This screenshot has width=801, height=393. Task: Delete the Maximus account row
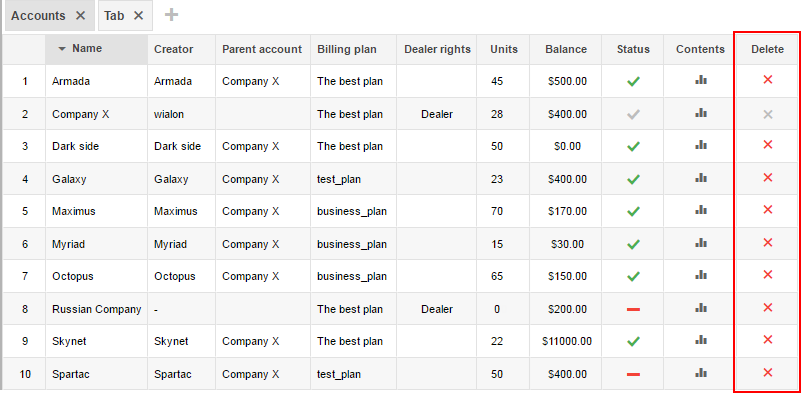[767, 210]
